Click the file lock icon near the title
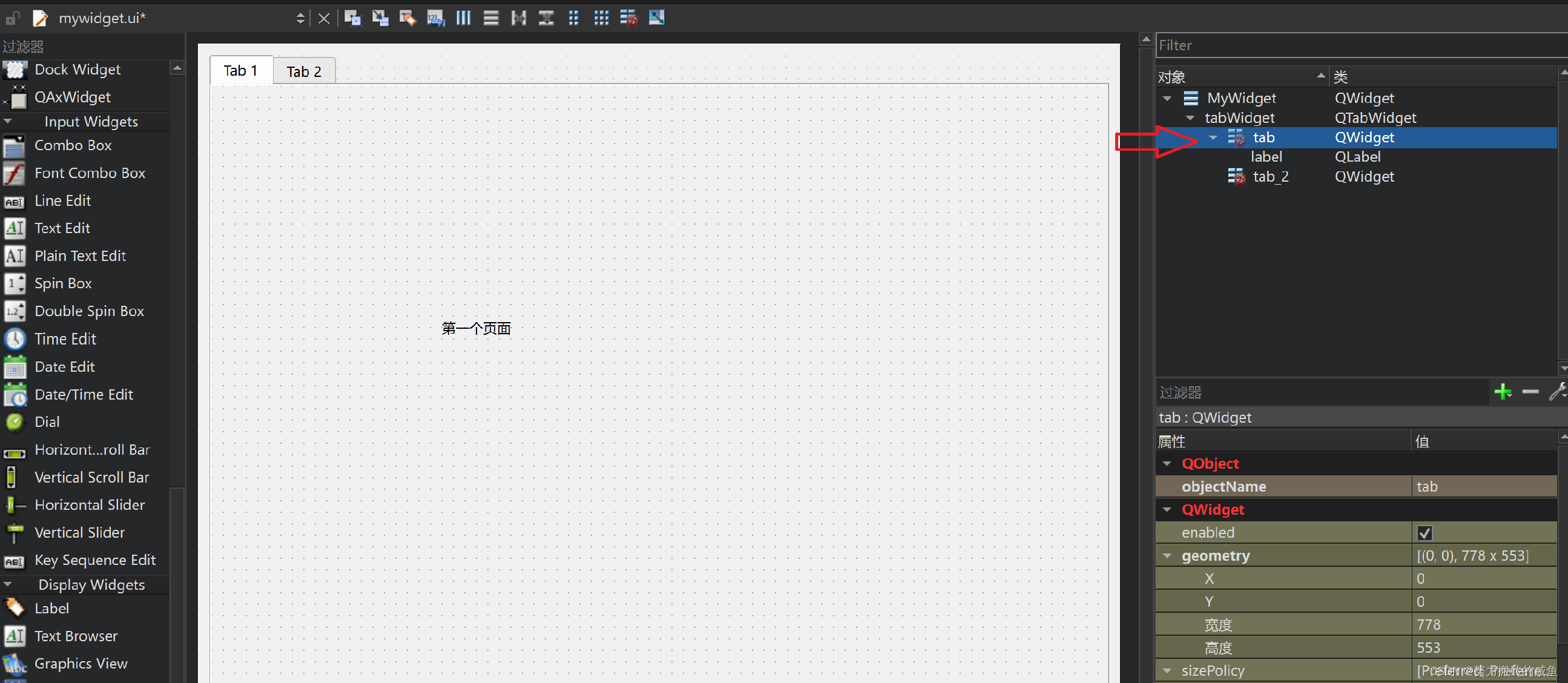 click(12, 18)
